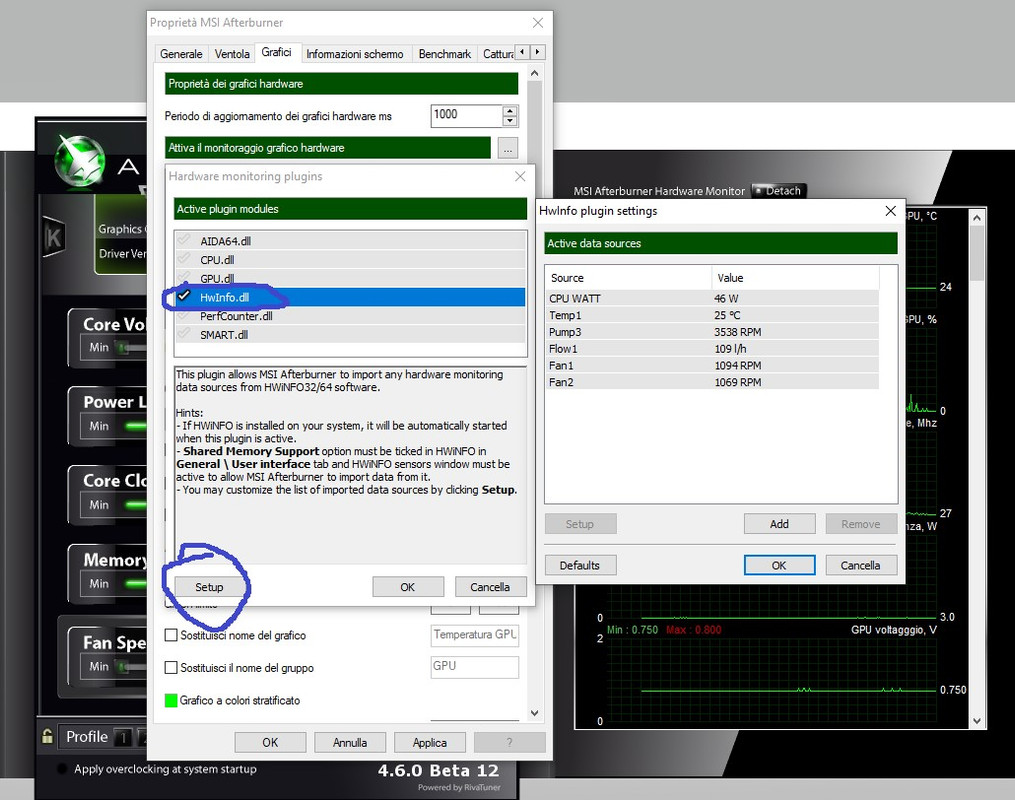Close the Hardware monitoring plugins dialog
This screenshot has width=1015, height=800.
[x=520, y=176]
